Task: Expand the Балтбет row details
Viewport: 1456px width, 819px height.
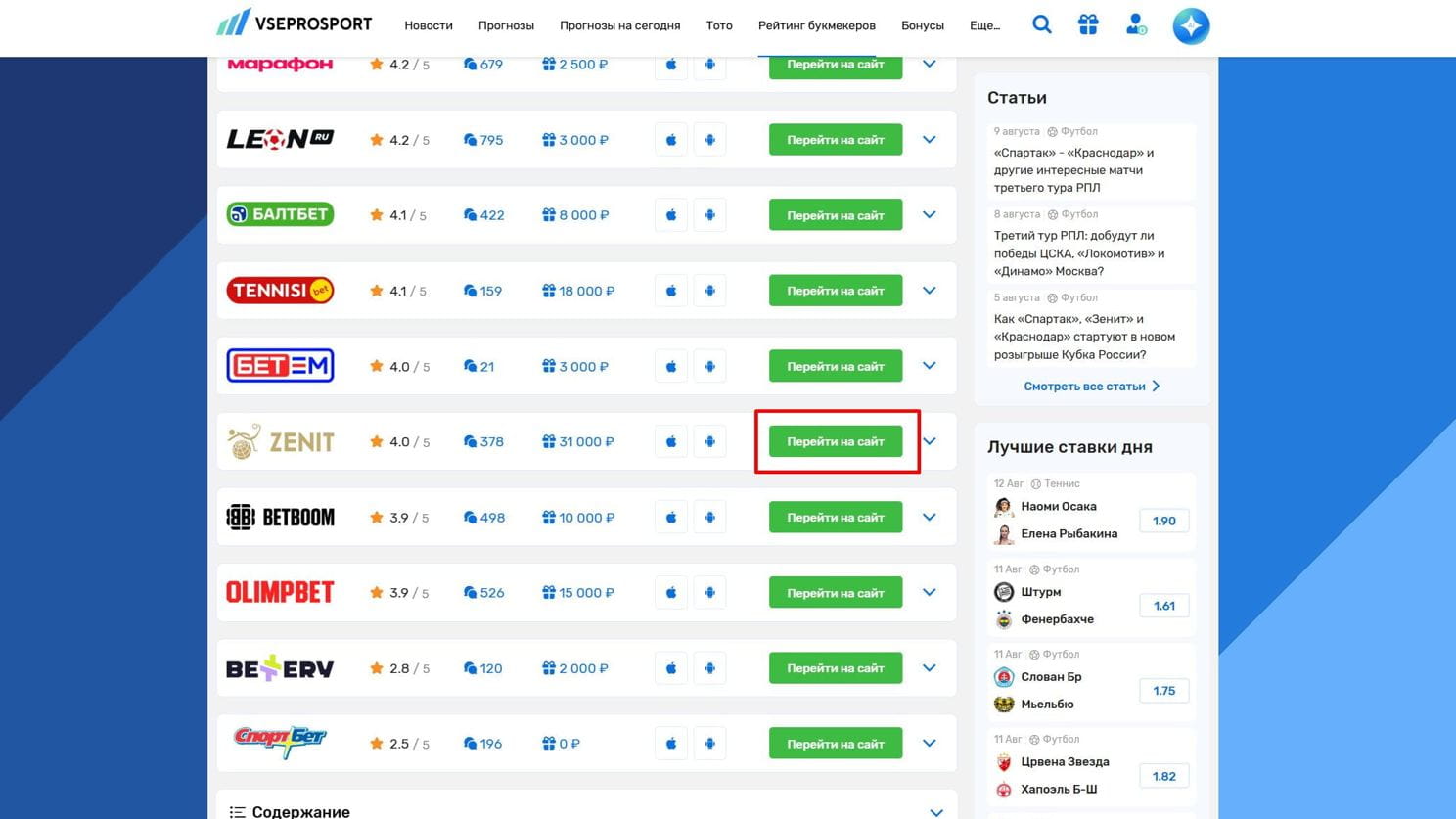Action: [x=930, y=215]
